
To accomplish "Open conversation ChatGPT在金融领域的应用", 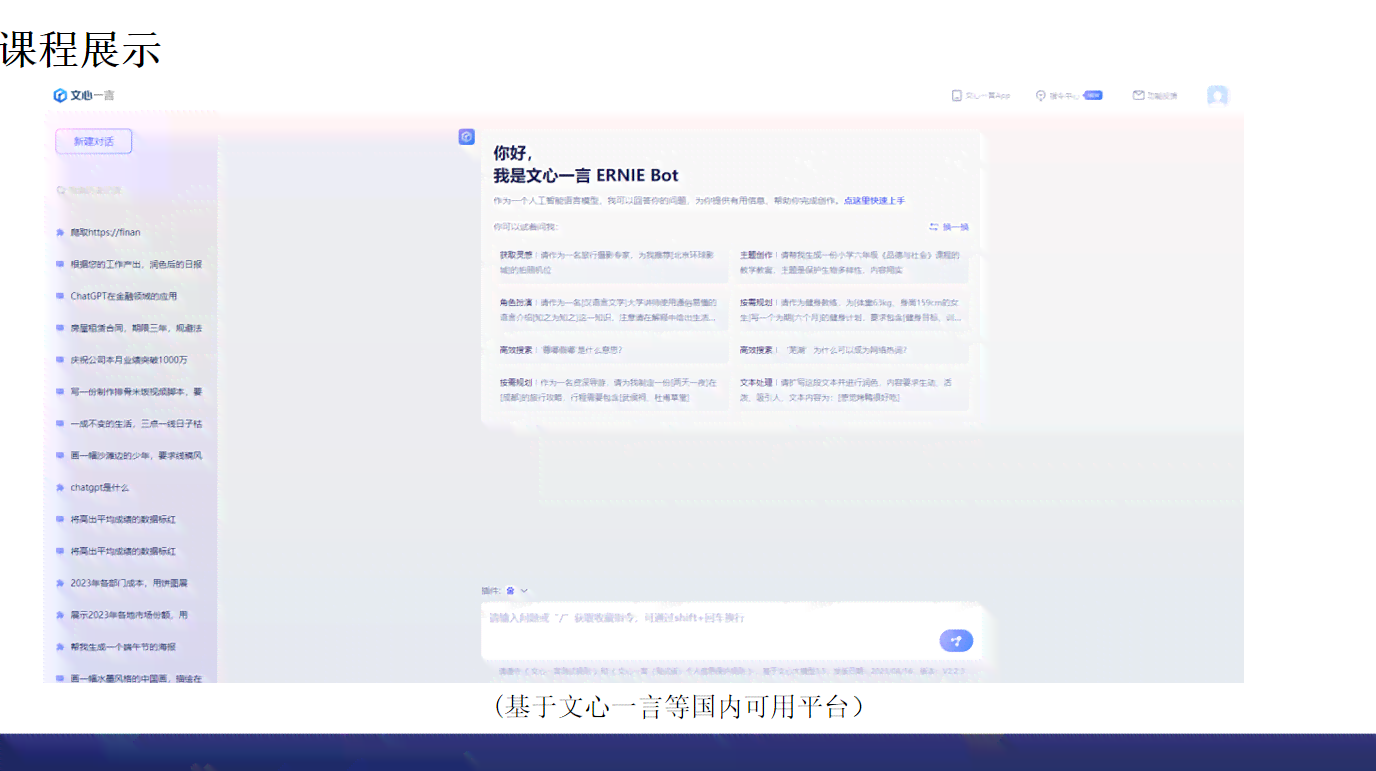I will click(x=124, y=296).
